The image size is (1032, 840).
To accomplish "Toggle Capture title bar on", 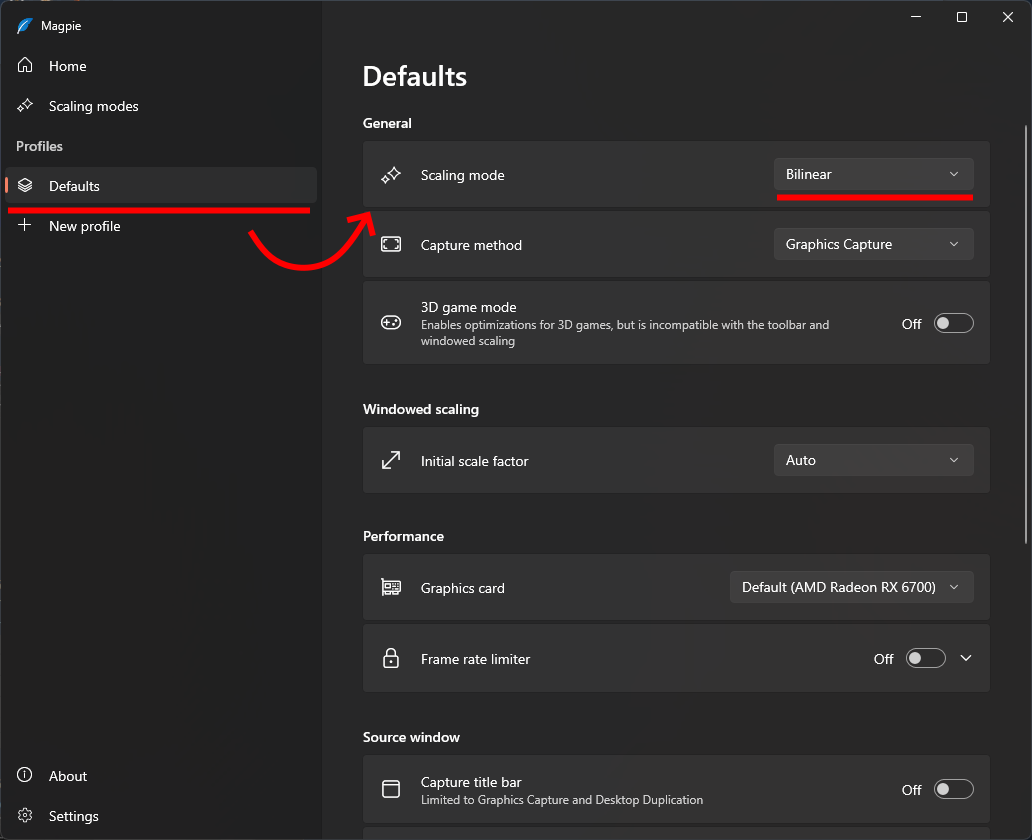I will 953,790.
